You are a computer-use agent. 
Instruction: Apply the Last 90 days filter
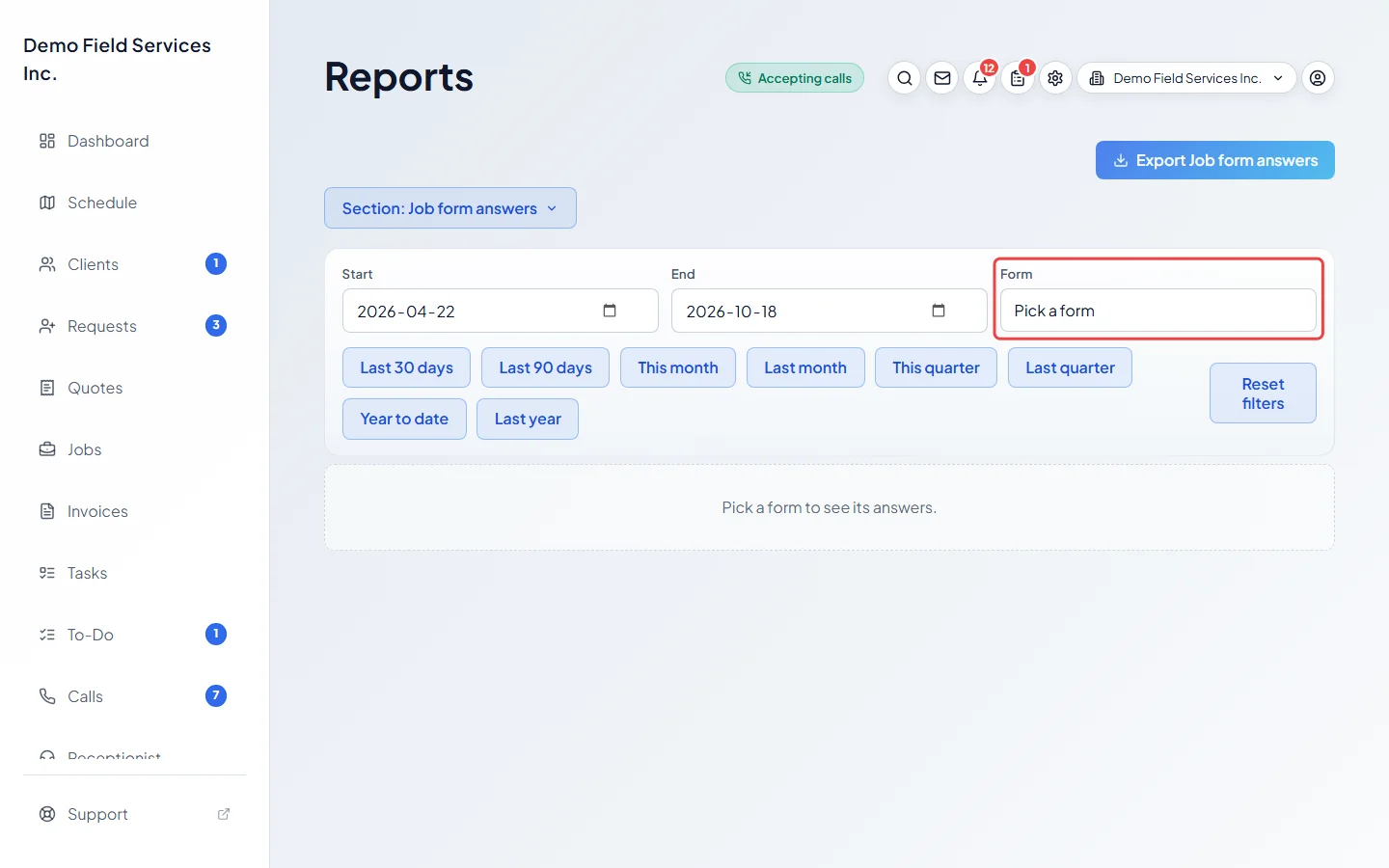pos(545,367)
